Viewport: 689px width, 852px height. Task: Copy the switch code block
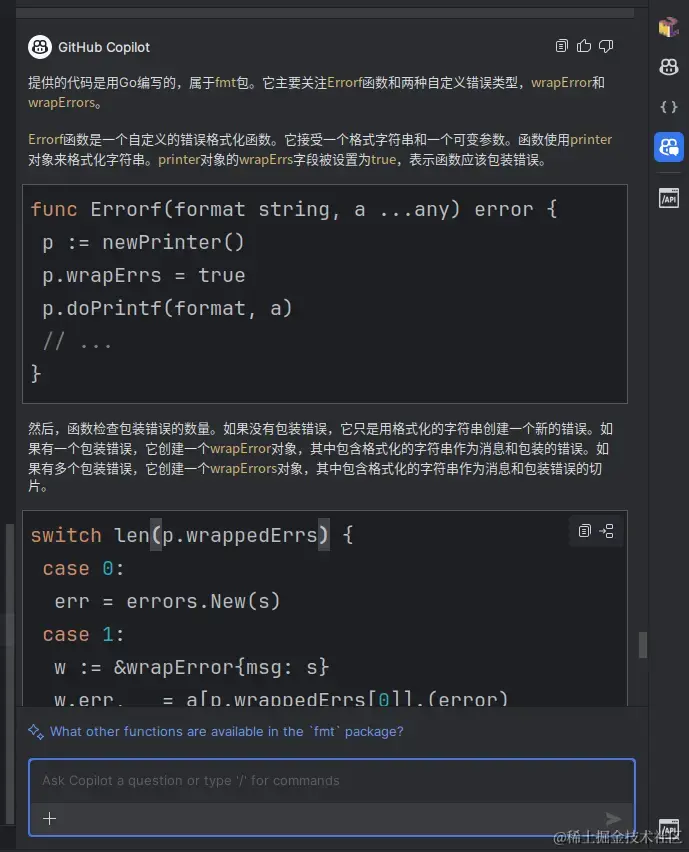point(585,531)
